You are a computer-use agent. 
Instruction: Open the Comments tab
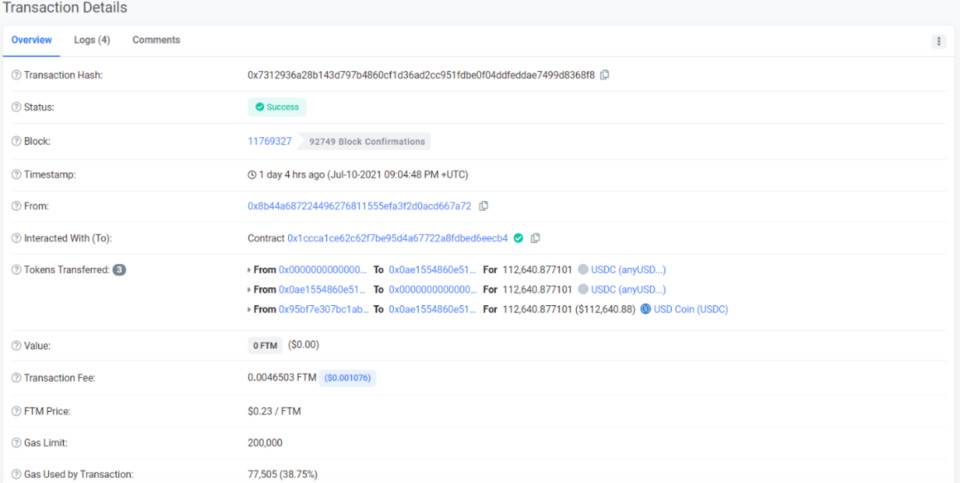[156, 40]
